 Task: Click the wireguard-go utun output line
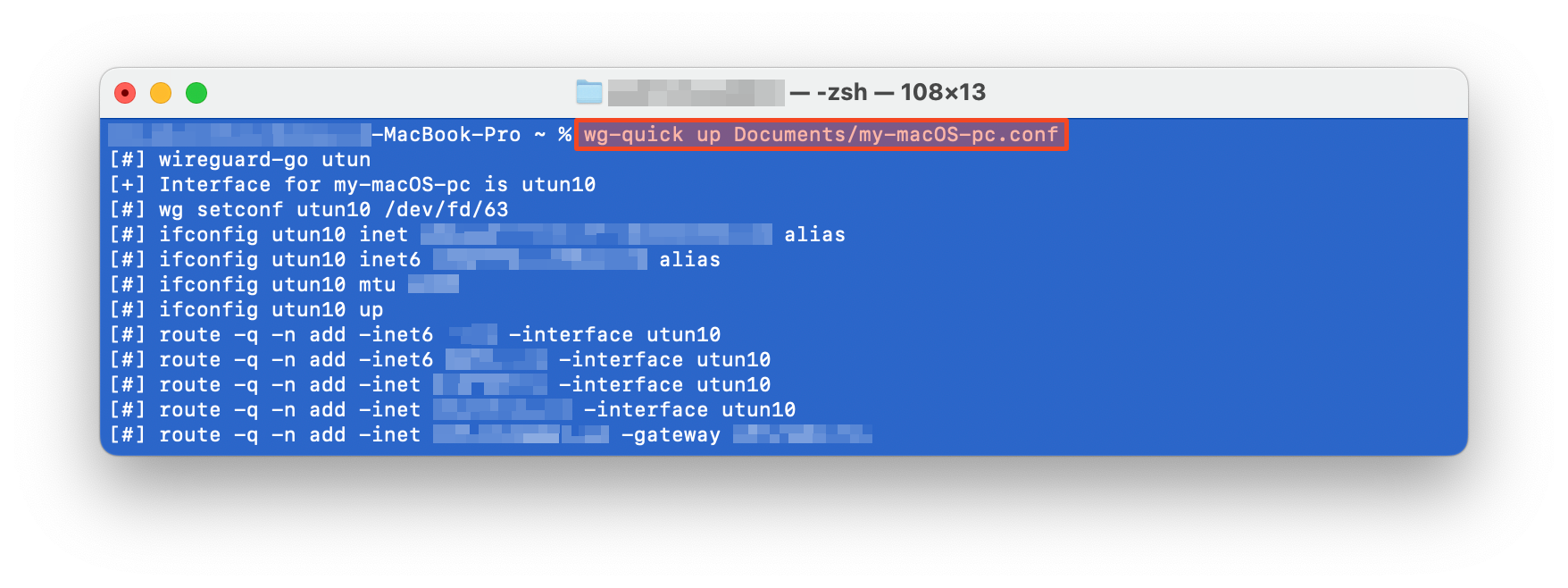[239, 160]
